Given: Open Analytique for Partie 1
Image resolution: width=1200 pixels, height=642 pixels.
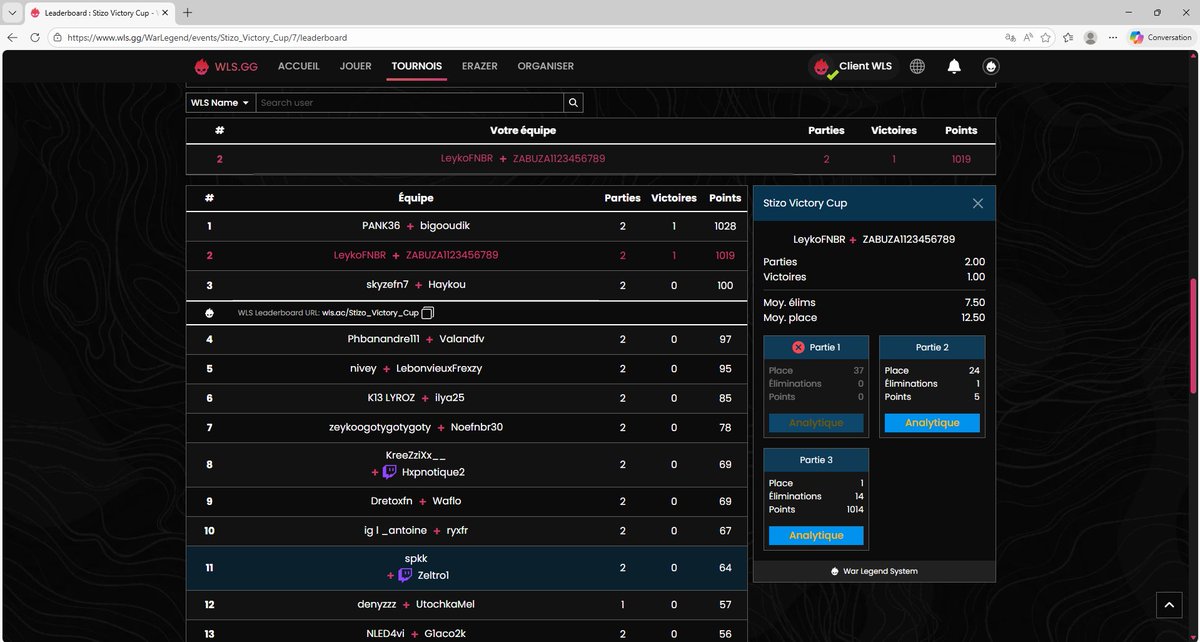Looking at the screenshot, I should [816, 423].
